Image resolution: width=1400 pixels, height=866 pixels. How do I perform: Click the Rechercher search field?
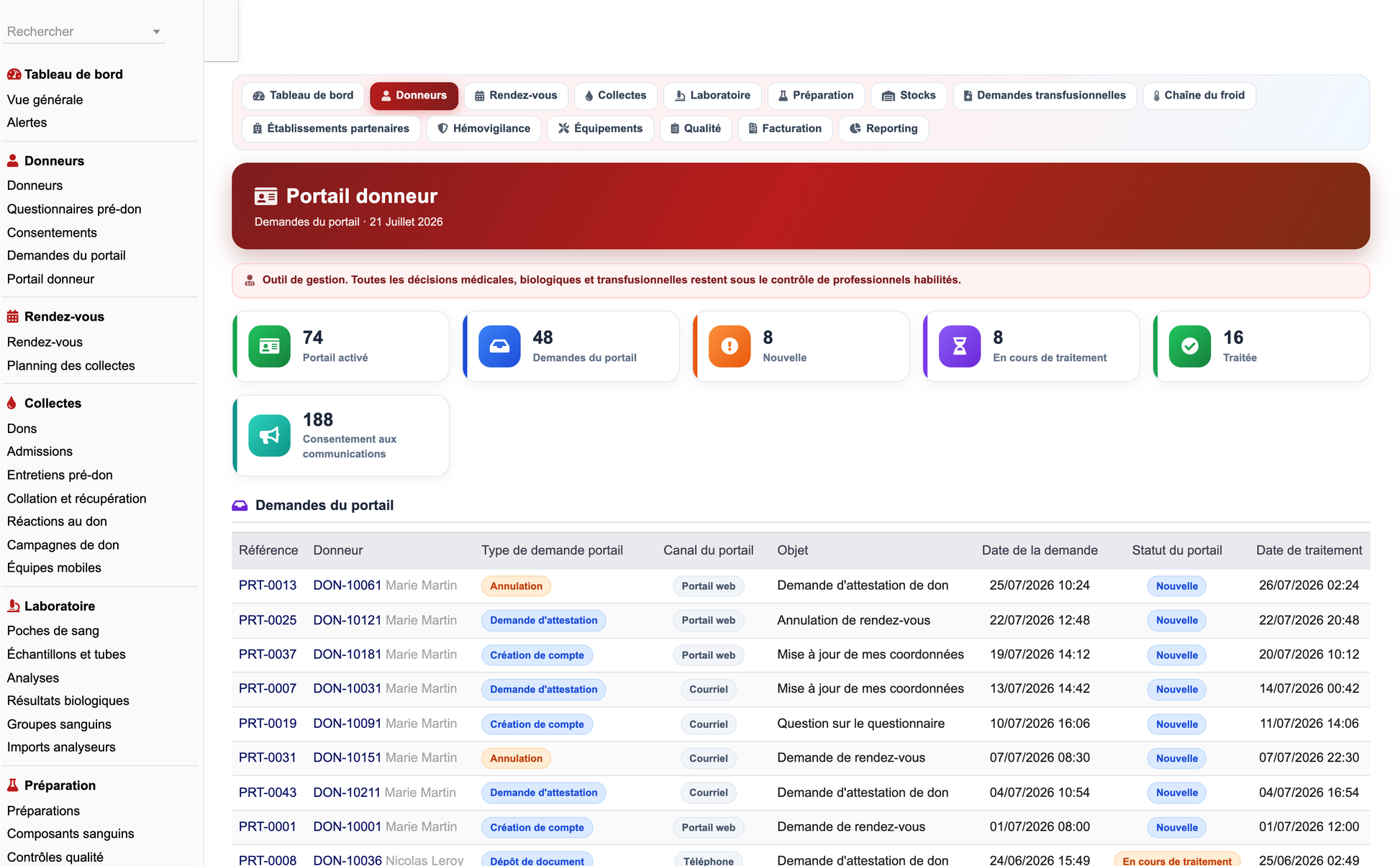83,32
